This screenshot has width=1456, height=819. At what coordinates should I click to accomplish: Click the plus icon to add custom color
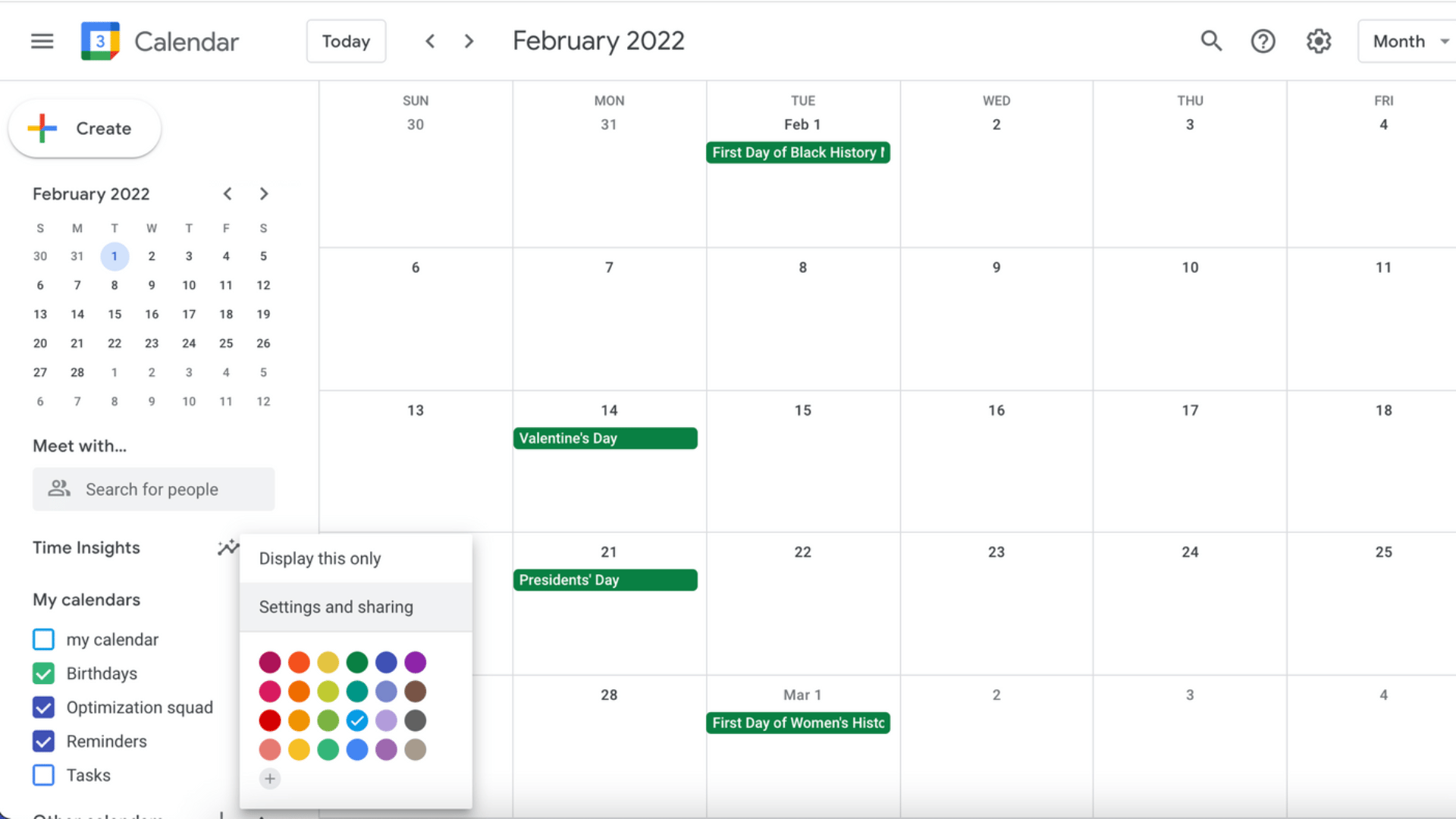pos(269,778)
